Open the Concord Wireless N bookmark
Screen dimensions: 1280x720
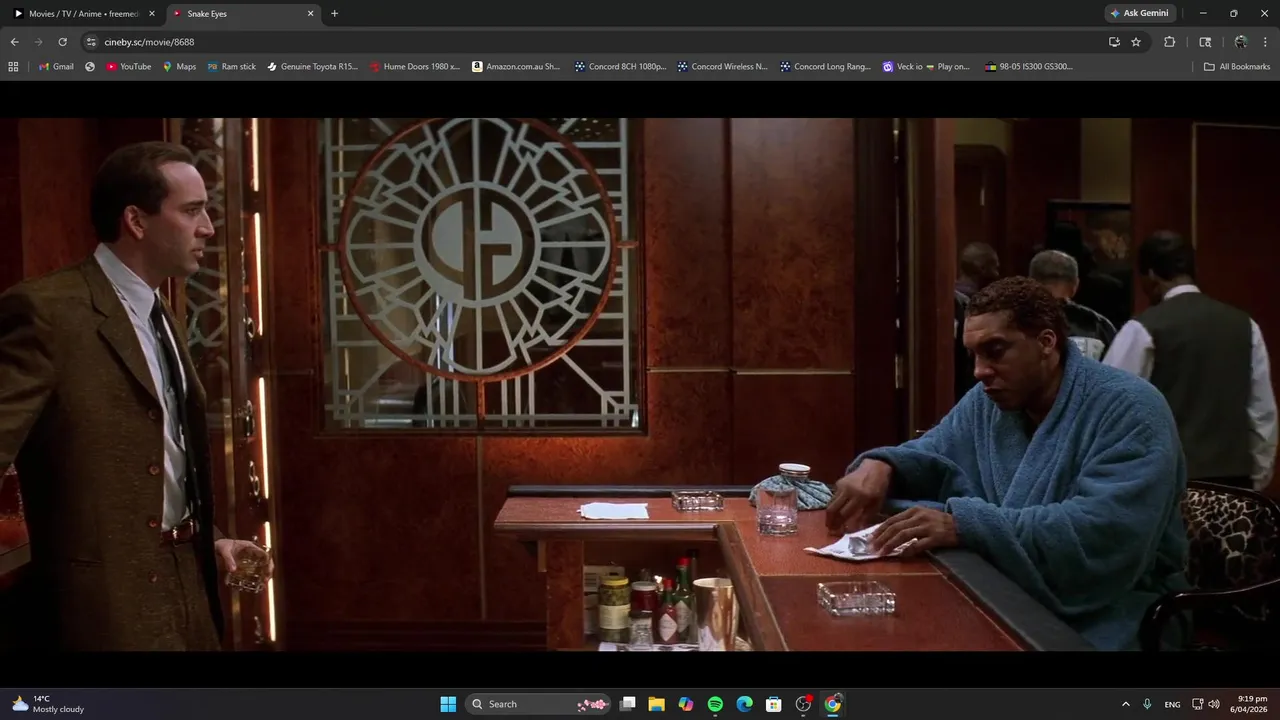[x=722, y=67]
